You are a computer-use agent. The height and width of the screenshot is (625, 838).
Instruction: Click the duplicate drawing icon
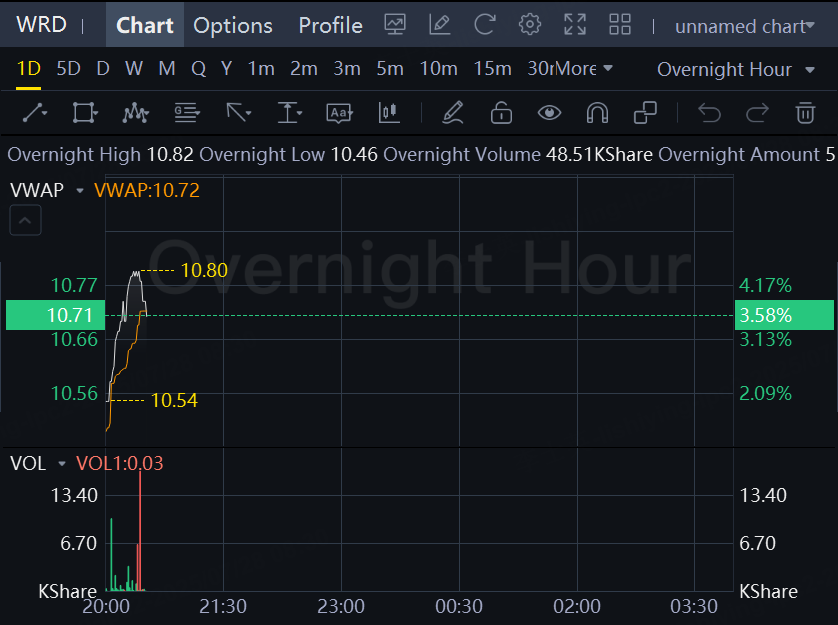pyautogui.click(x=645, y=113)
